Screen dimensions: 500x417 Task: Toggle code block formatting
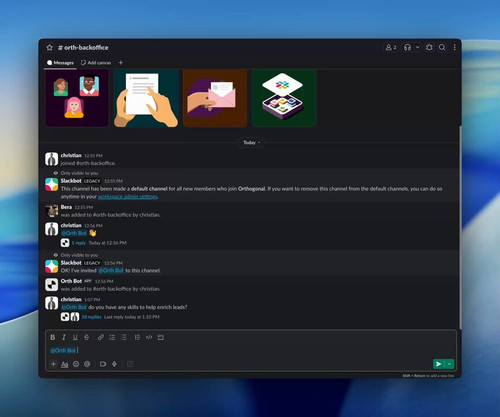point(160,337)
